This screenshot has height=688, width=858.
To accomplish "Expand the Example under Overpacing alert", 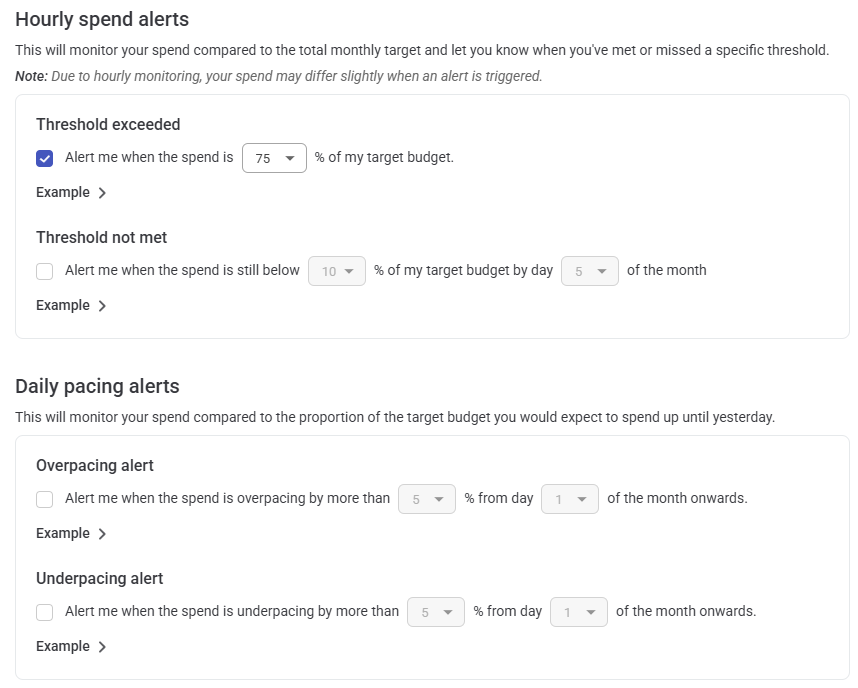I will click(61, 533).
